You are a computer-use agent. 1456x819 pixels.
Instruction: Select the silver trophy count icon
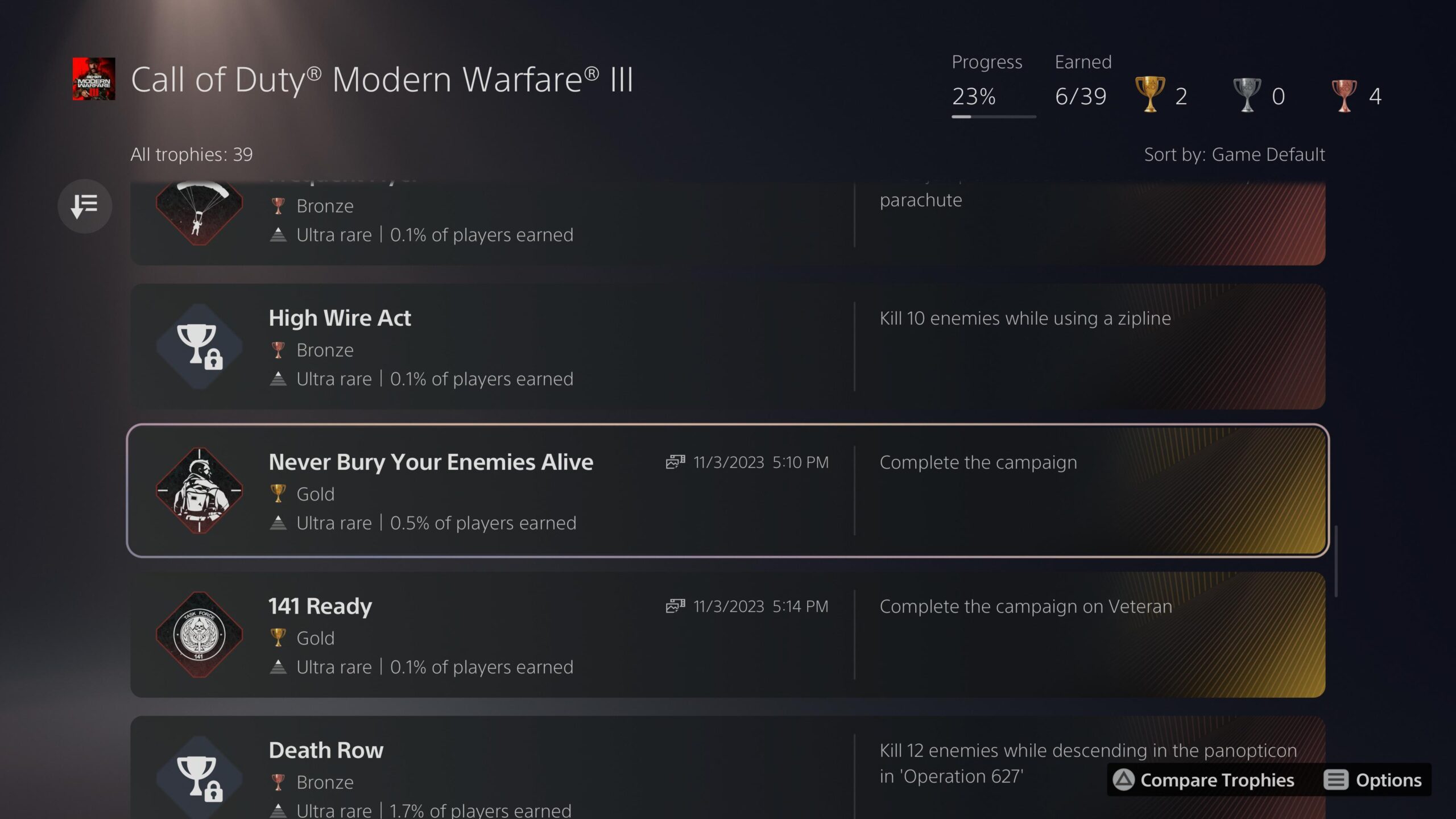[x=1247, y=94]
